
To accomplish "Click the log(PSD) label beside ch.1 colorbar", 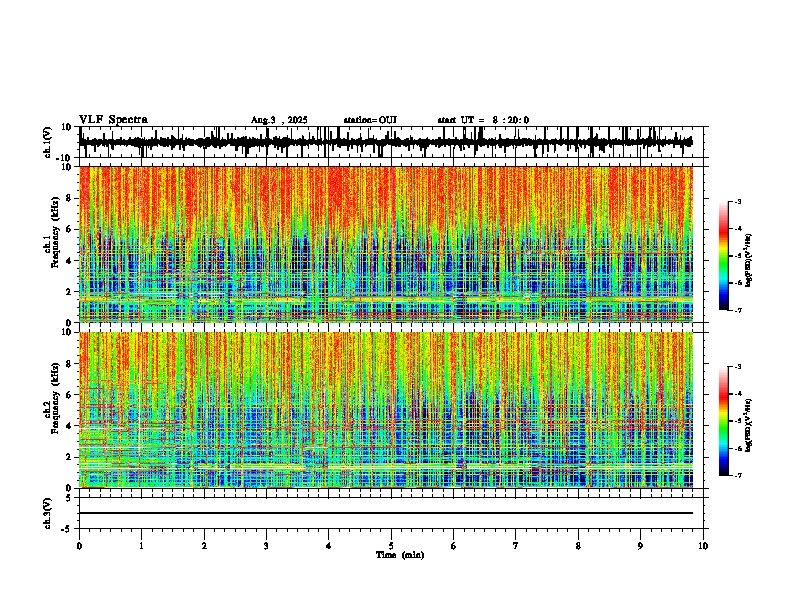I will click(749, 260).
